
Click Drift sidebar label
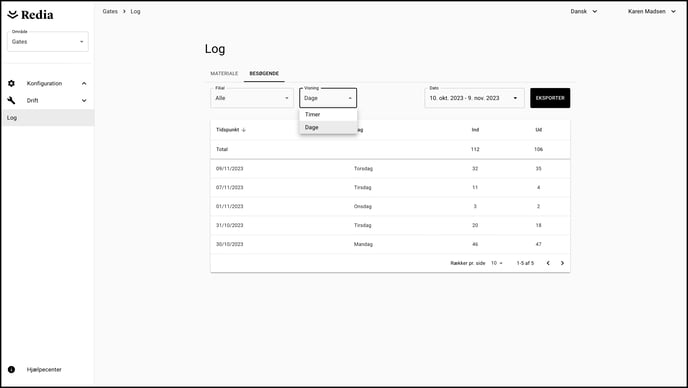(x=32, y=101)
